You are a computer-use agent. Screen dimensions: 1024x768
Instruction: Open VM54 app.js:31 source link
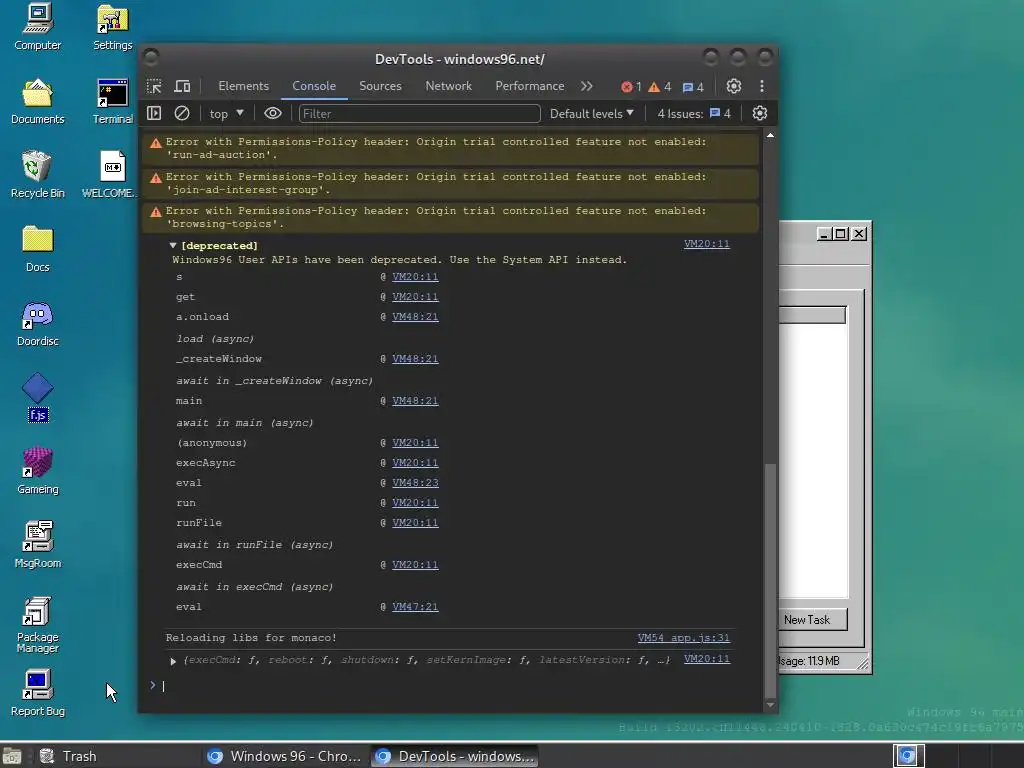tap(684, 638)
